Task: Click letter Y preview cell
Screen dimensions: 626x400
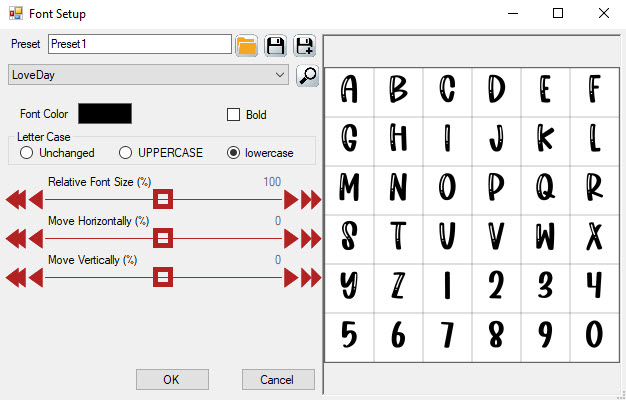Action: point(349,288)
